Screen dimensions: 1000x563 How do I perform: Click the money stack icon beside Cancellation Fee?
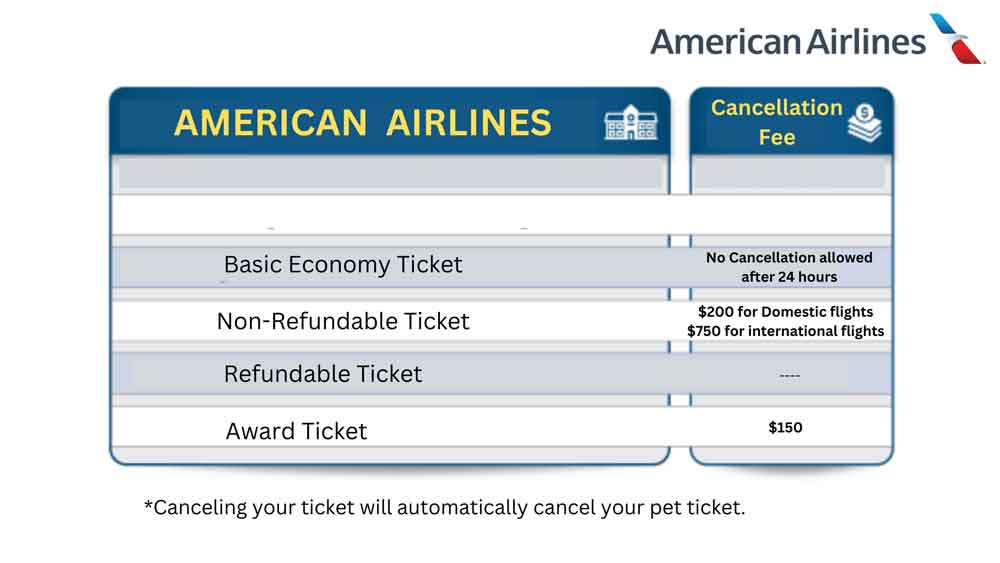[864, 122]
